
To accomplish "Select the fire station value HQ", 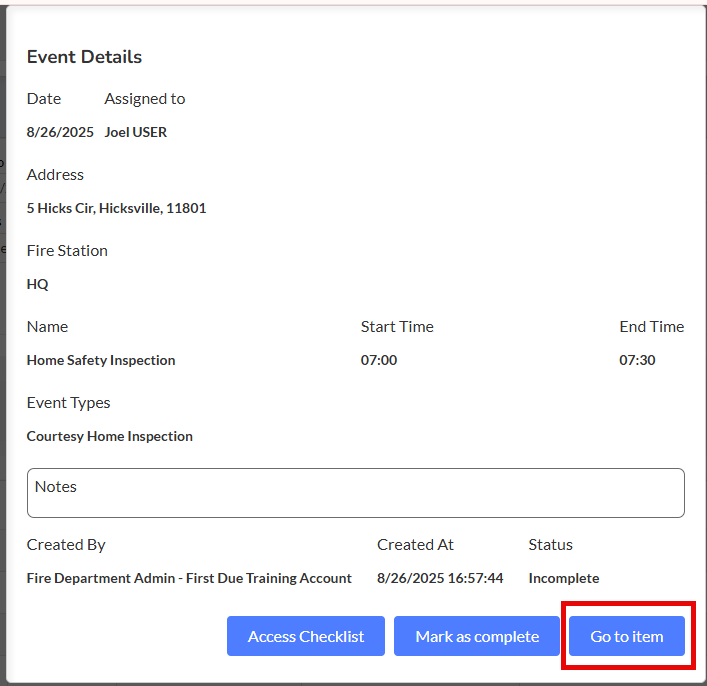I will tap(38, 284).
